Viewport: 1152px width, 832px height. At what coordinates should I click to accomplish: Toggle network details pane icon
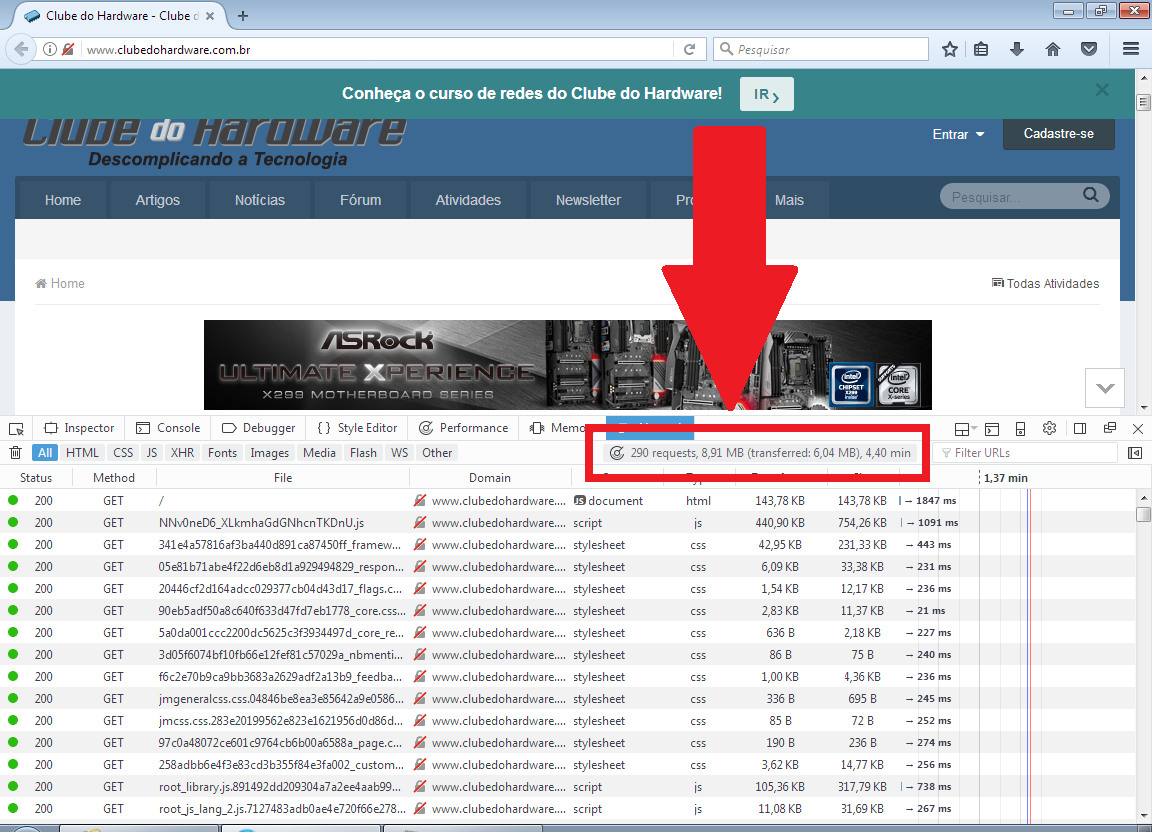tap(1135, 453)
